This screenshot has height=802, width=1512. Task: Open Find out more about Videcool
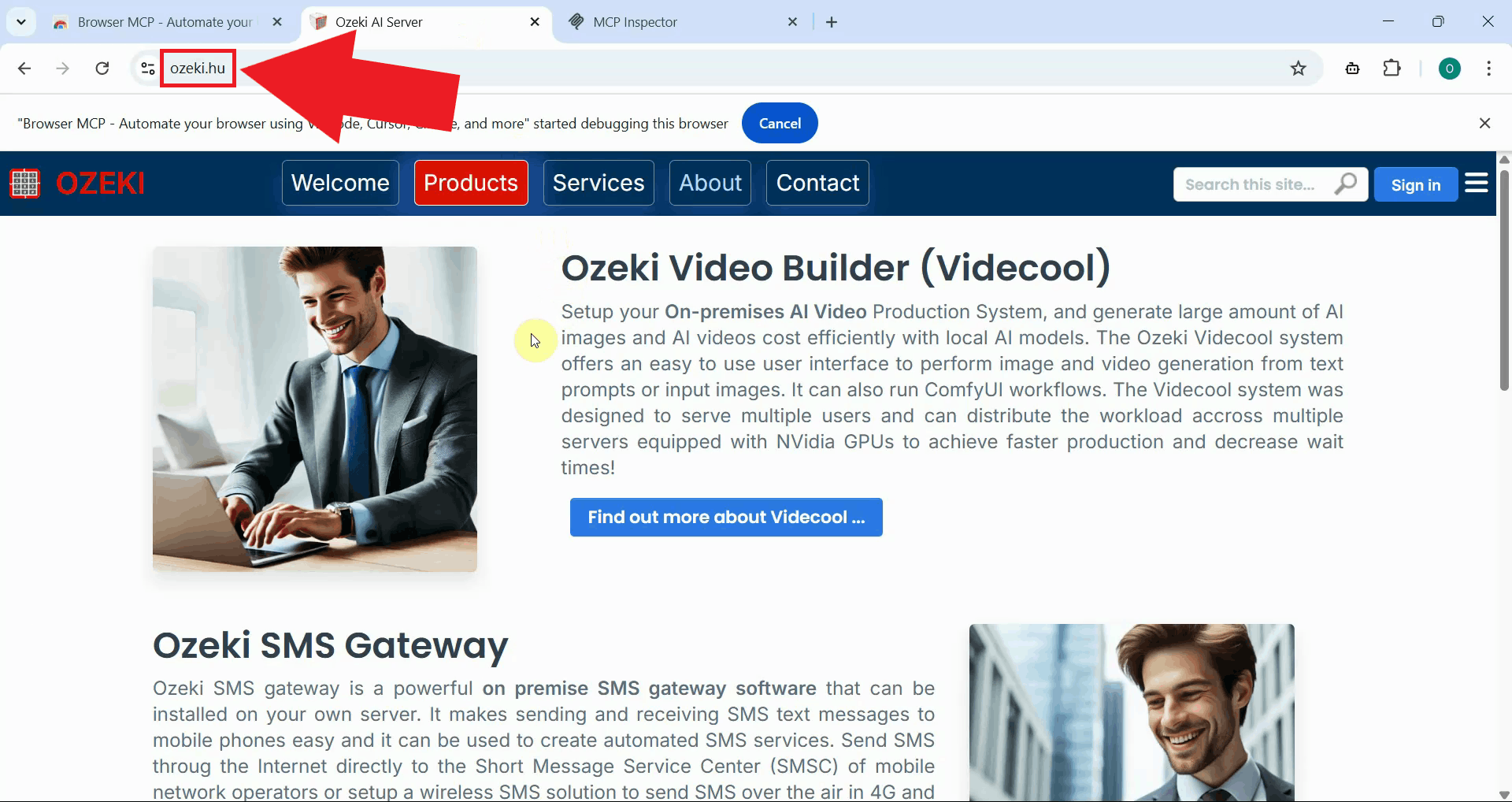(x=725, y=517)
